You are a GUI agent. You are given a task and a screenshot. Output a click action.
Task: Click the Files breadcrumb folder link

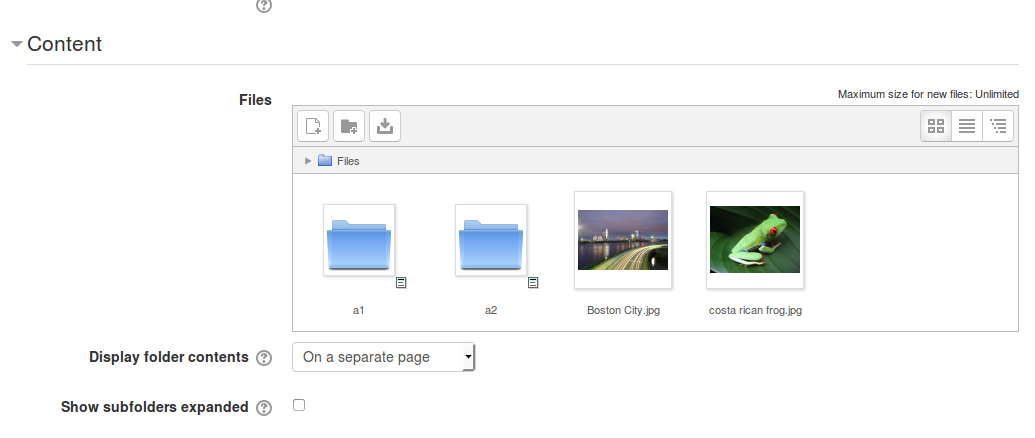(x=347, y=161)
